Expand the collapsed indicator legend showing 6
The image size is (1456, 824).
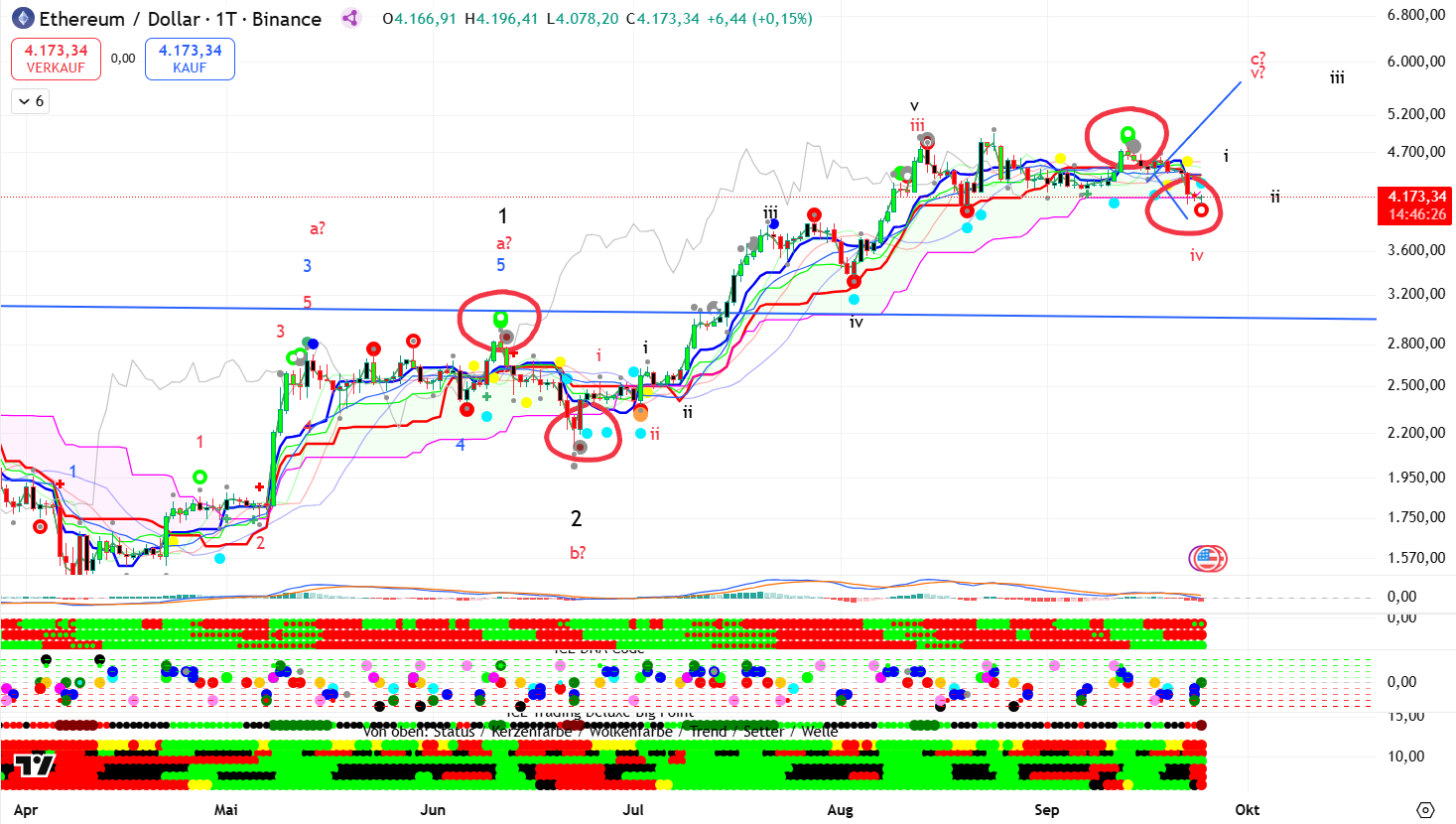point(30,101)
